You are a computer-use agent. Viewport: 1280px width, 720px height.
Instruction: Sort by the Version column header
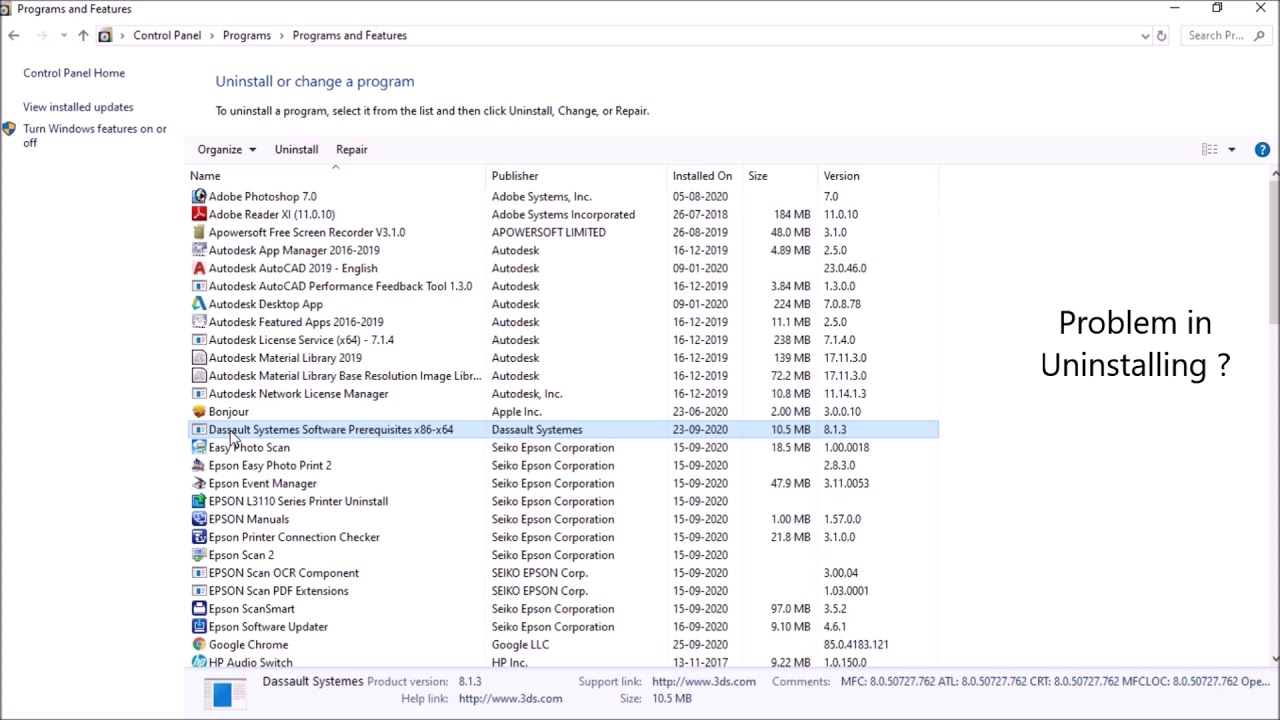[x=878, y=176]
